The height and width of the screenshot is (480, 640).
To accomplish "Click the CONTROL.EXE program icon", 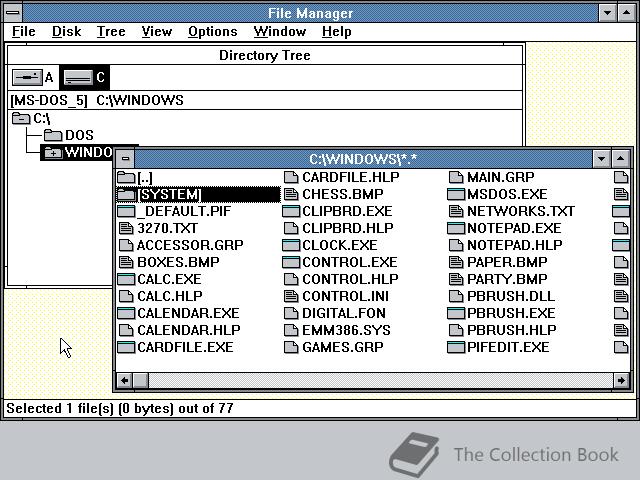I will point(291,262).
